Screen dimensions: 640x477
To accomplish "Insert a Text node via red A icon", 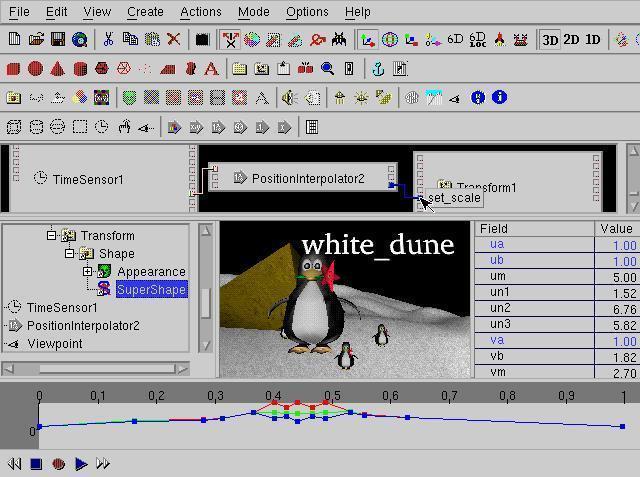I will [211, 69].
